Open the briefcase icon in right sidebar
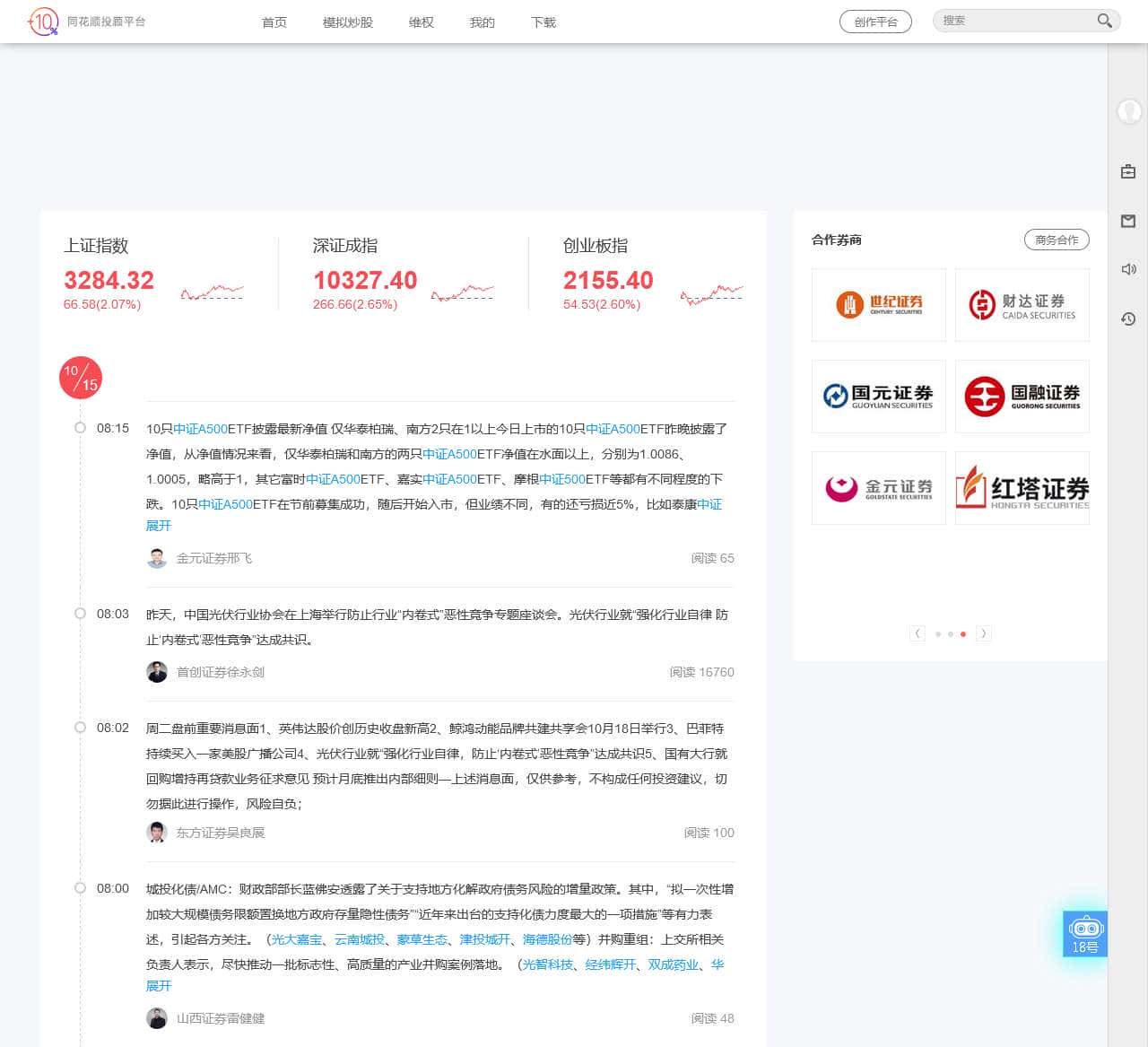 [1128, 170]
